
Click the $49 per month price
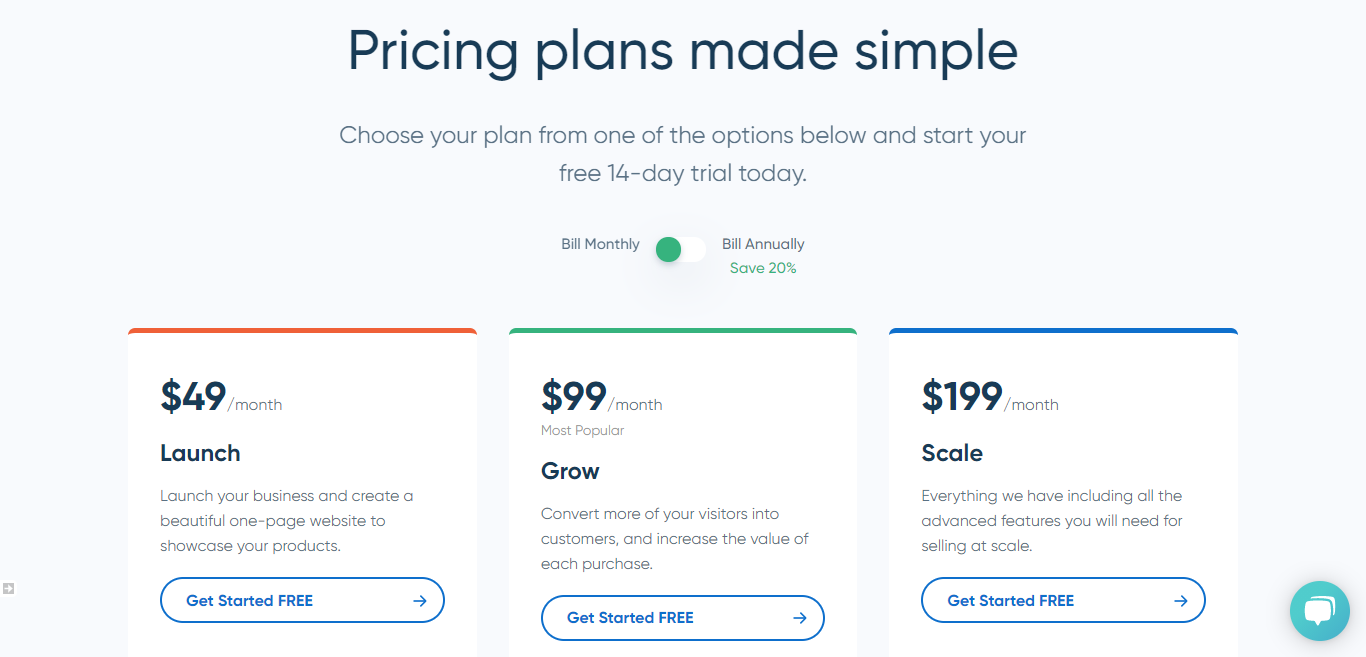tap(221, 397)
